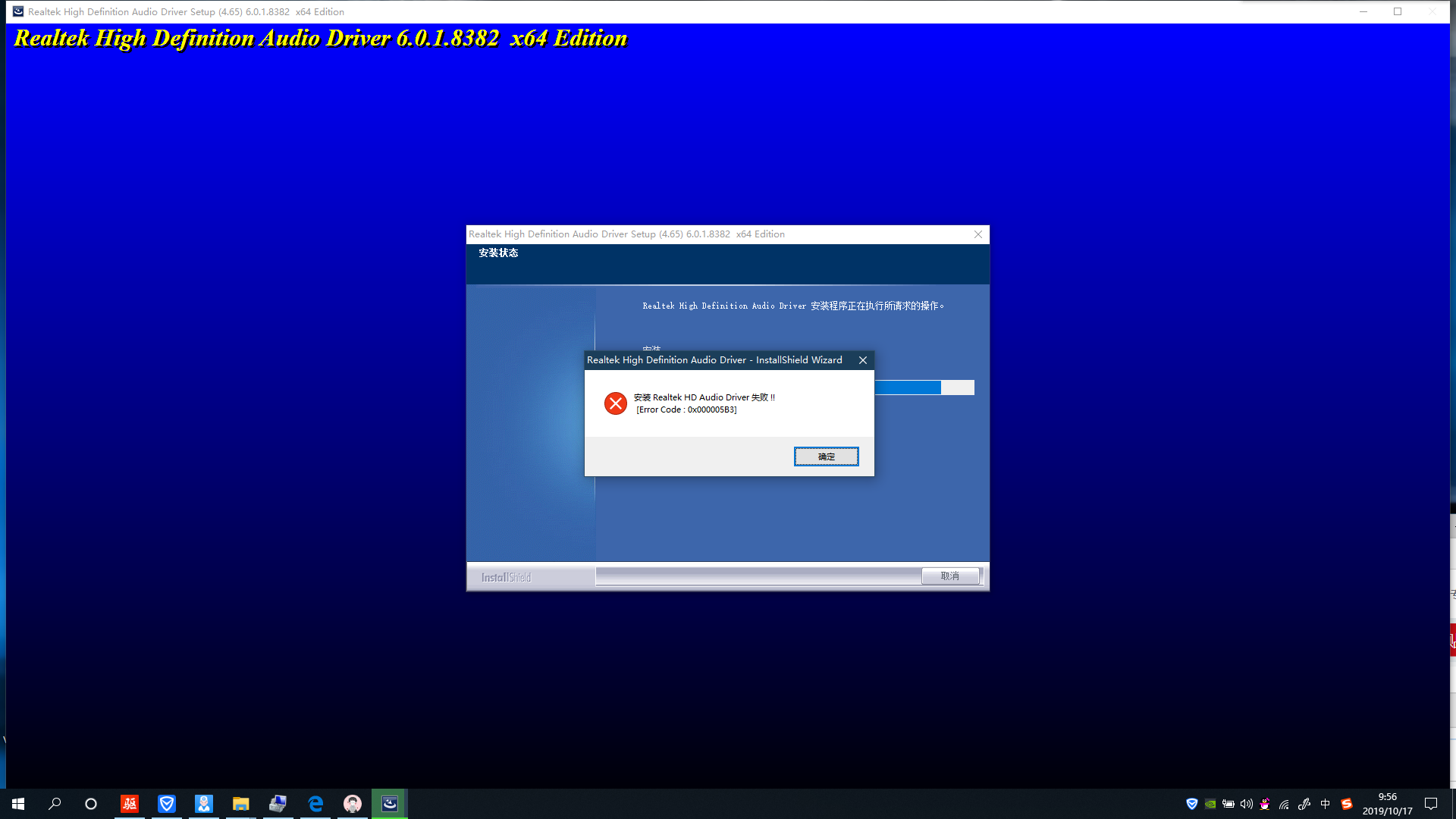Close the InstallShield Wizard error dialog
This screenshot has height=819, width=1456.
pos(862,360)
